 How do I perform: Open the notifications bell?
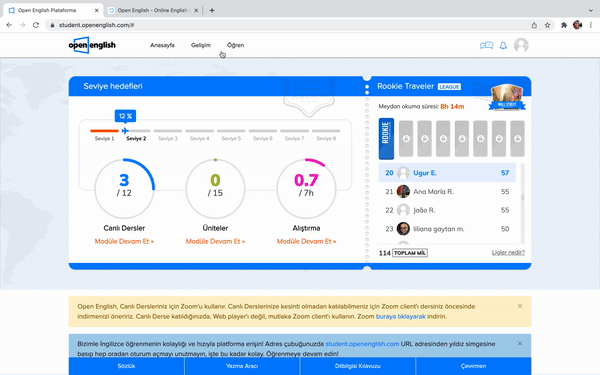coord(503,46)
